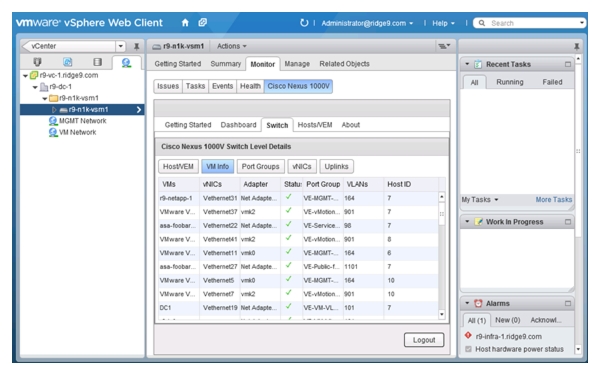Open the More Tasks link
This screenshot has height=376, width=601.
(x=553, y=200)
